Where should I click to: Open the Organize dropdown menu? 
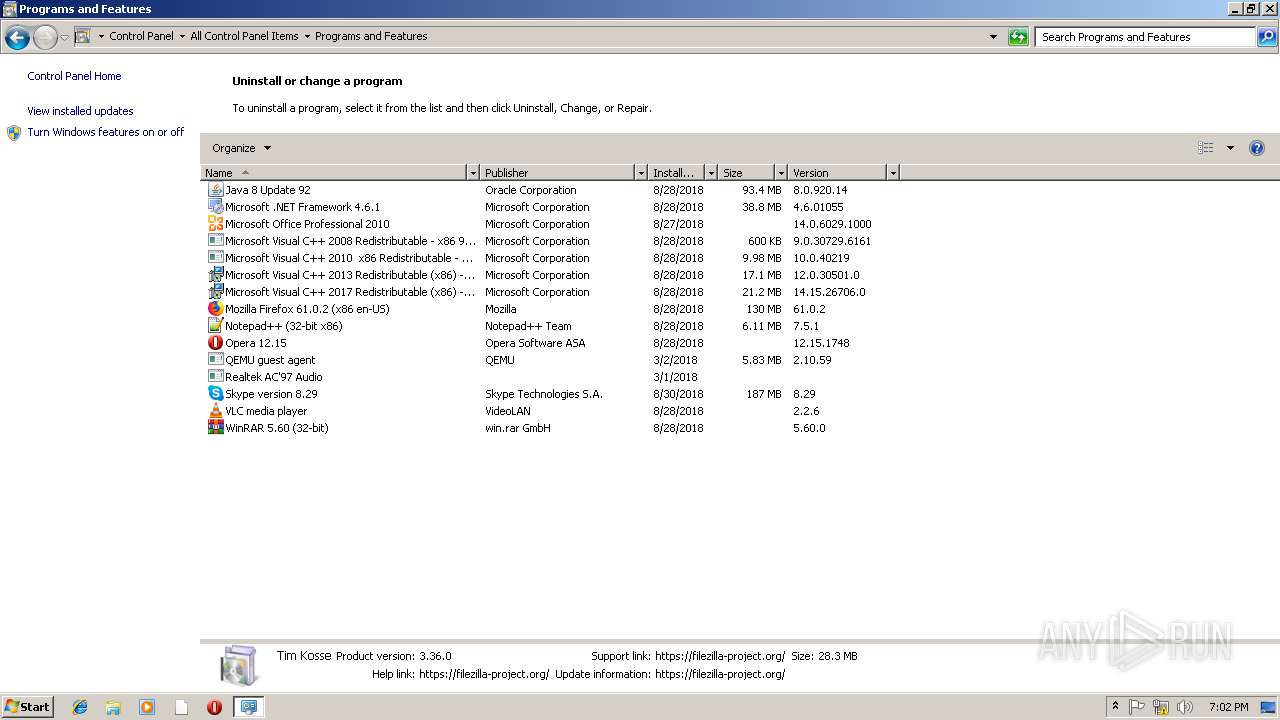241,148
